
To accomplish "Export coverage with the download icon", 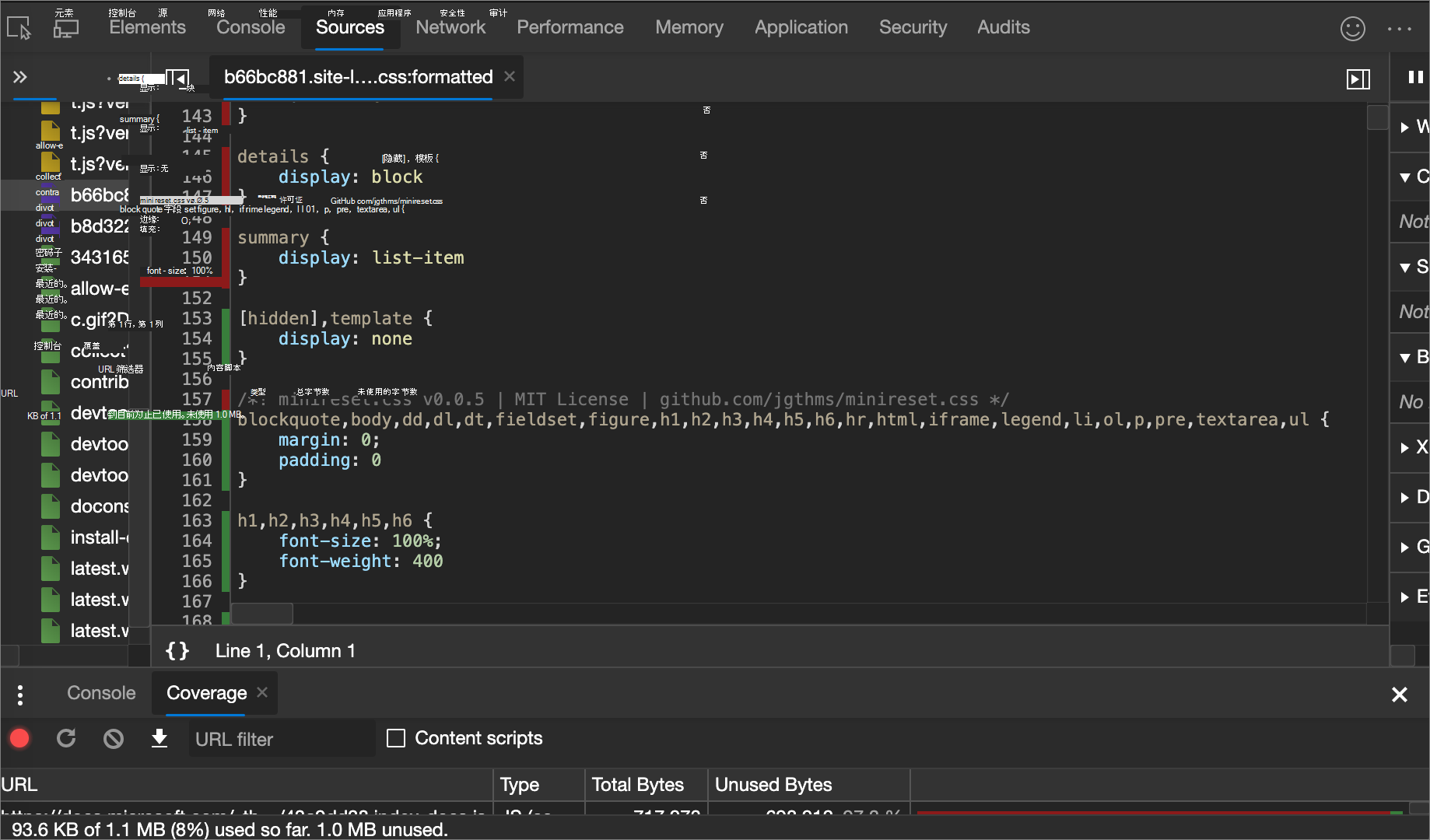I will click(x=159, y=738).
